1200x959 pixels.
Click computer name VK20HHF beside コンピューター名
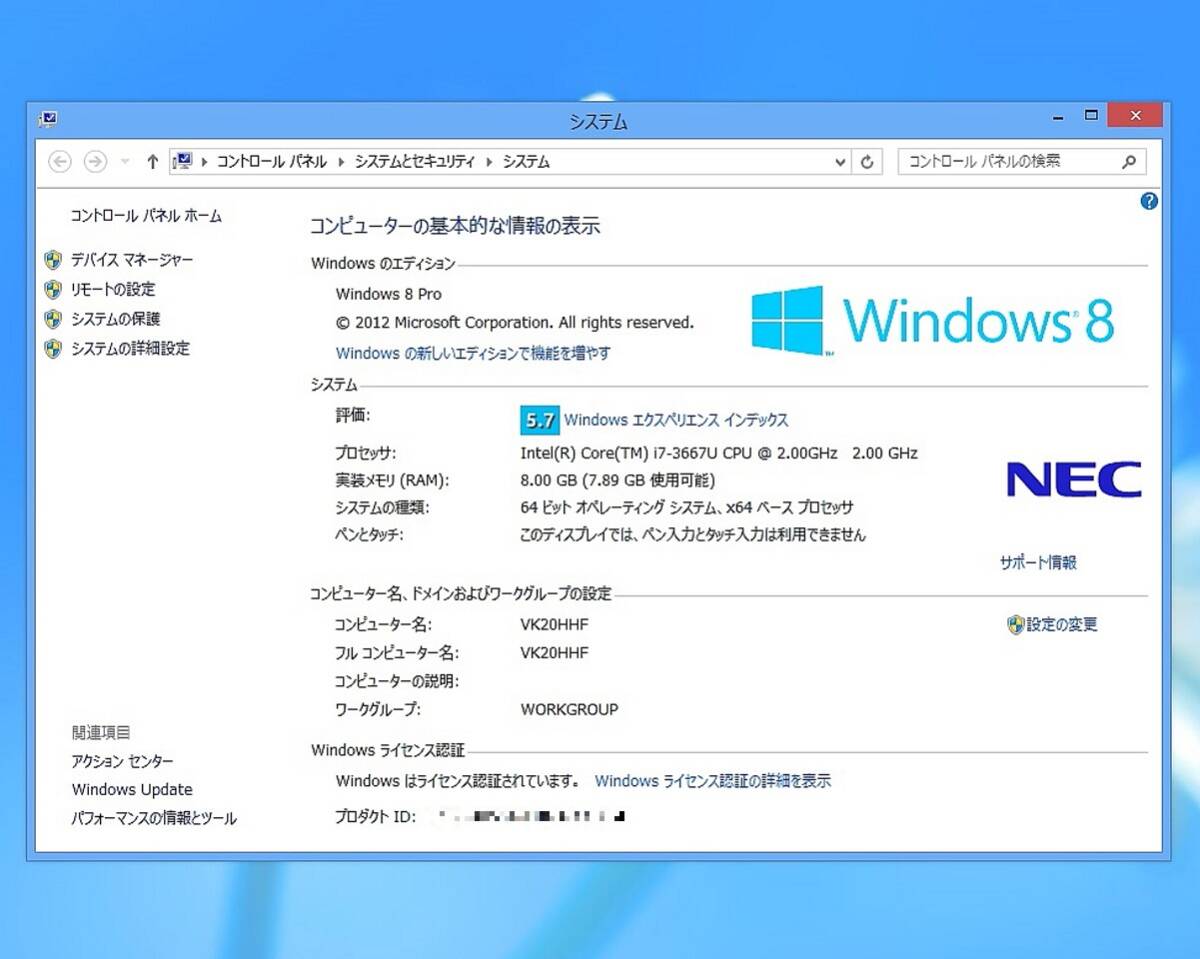555,625
